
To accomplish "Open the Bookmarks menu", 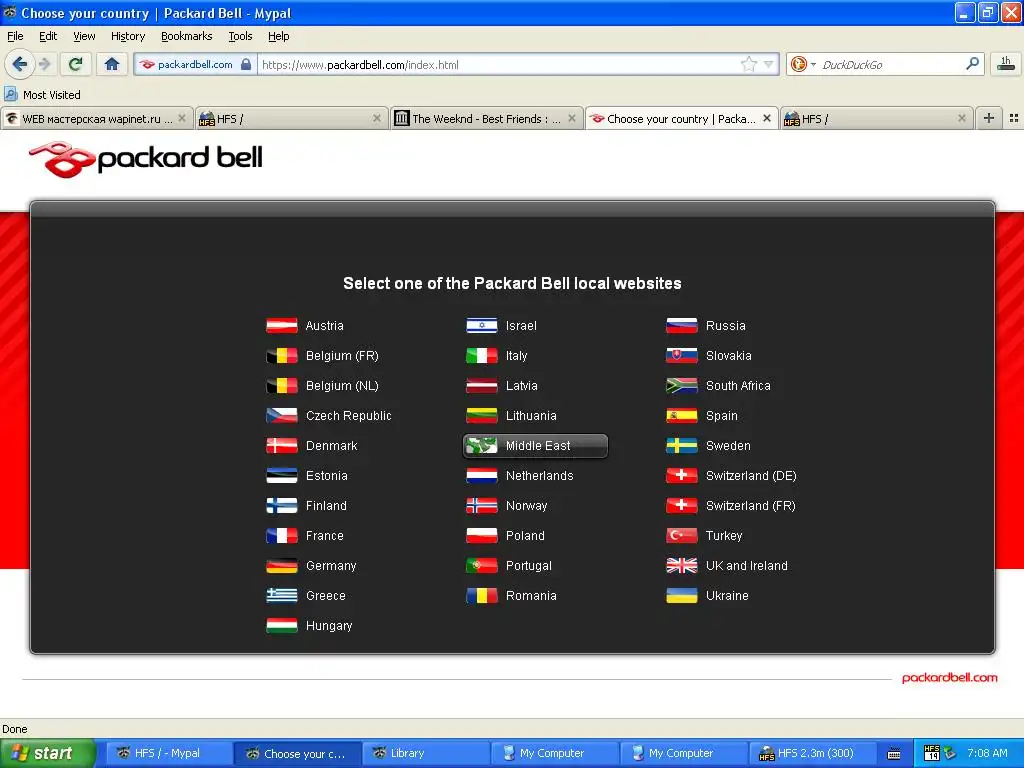I will [186, 36].
